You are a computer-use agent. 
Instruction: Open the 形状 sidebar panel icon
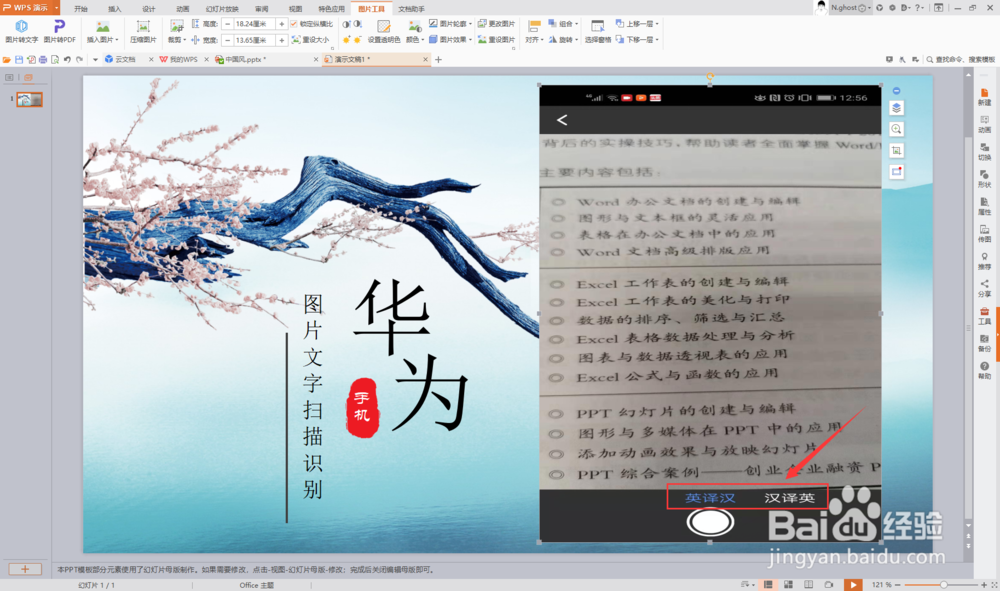tap(985, 179)
